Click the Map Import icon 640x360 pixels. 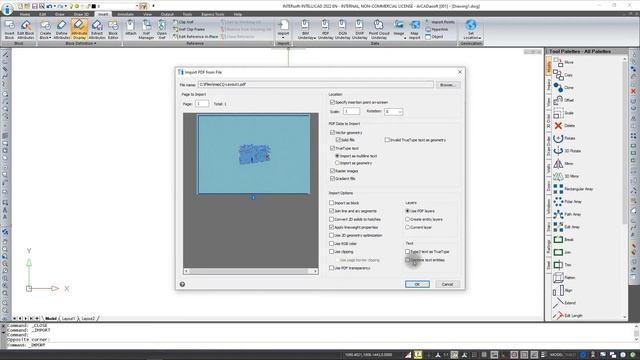(x=414, y=29)
